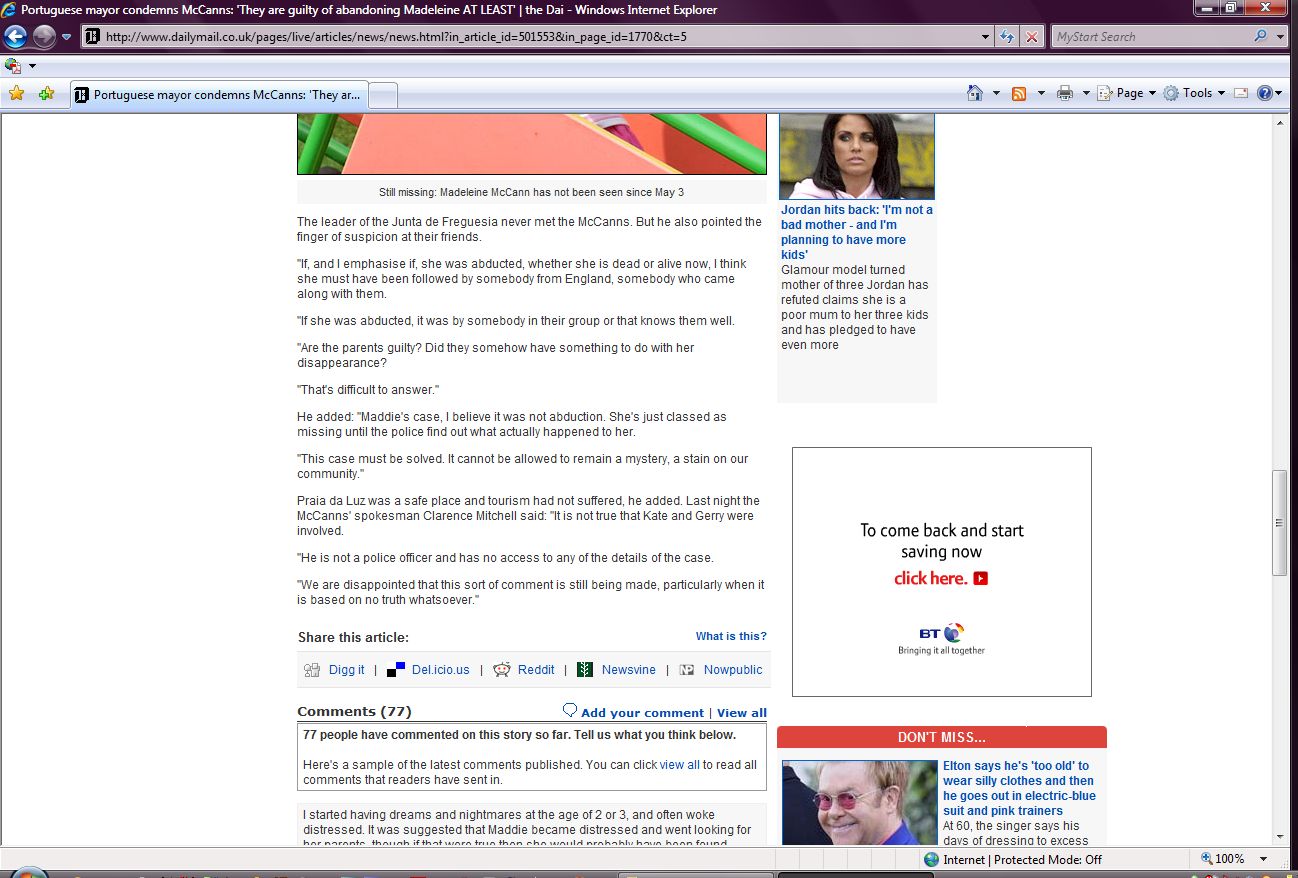Click the Add your comment link

642,713
